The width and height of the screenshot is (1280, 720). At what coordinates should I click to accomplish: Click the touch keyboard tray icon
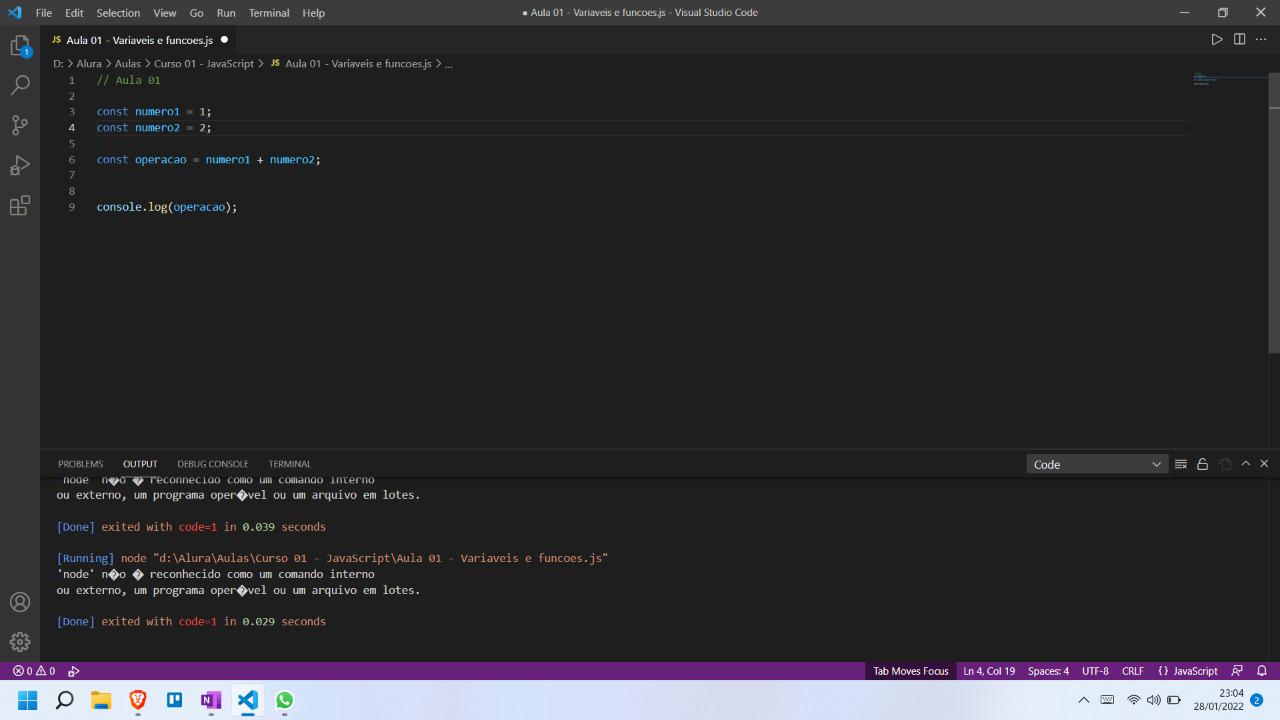pos(1108,701)
